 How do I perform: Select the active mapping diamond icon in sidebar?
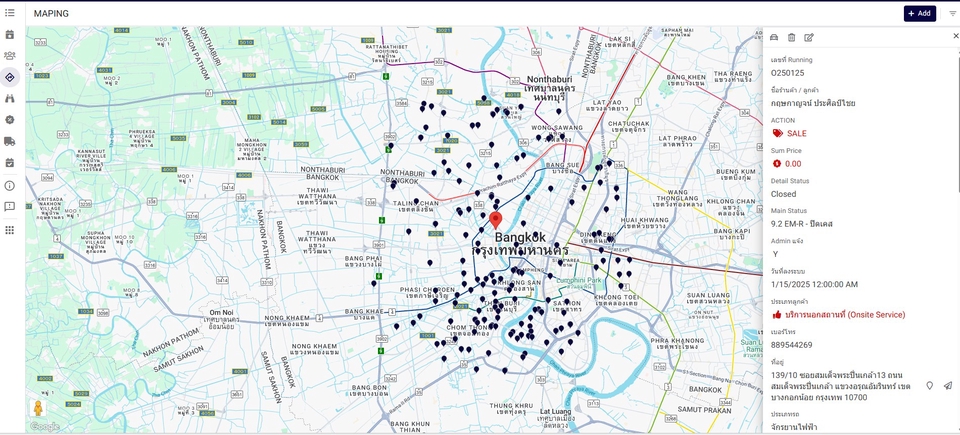[10, 77]
